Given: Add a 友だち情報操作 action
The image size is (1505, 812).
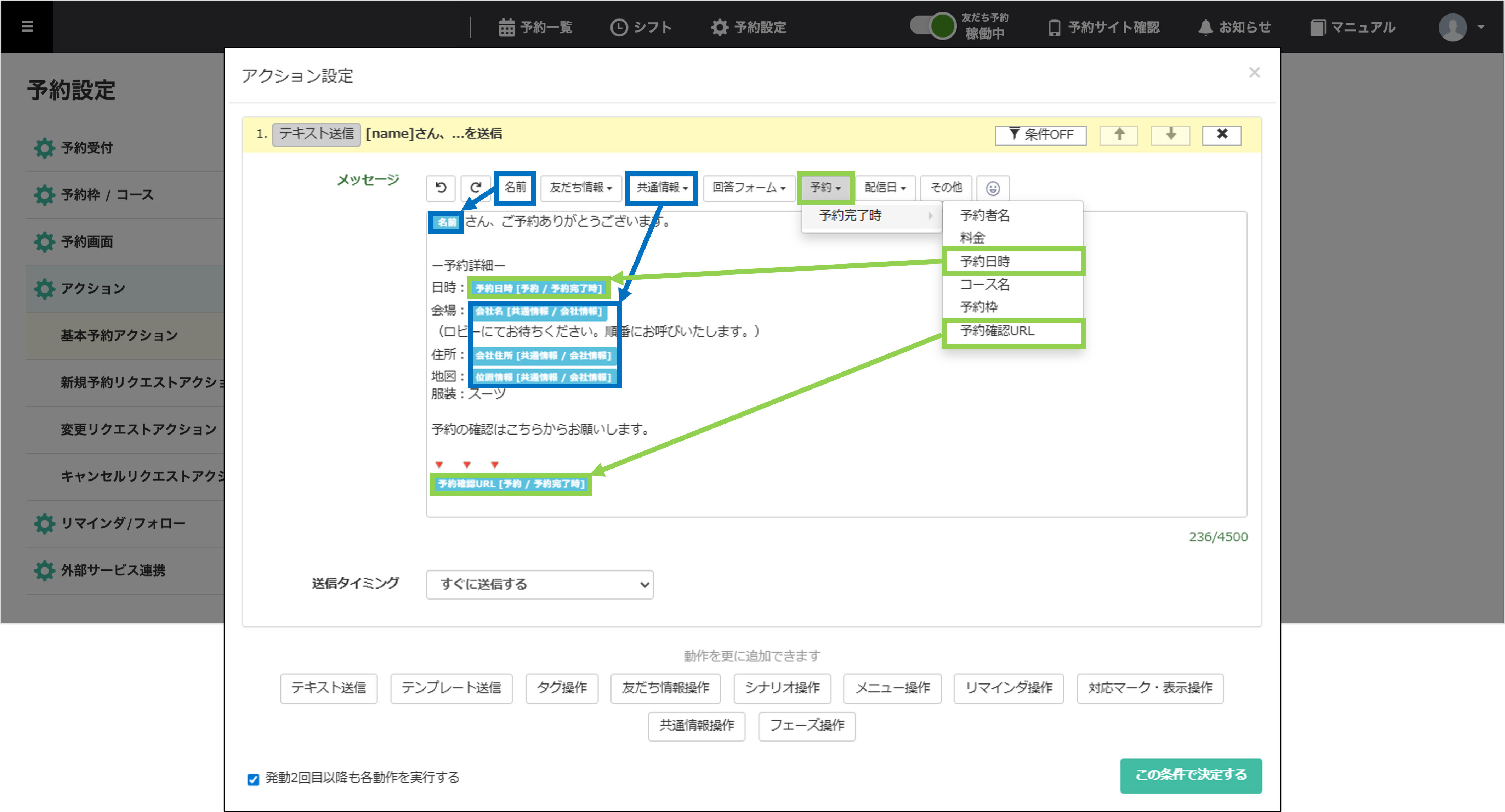Looking at the screenshot, I should pos(665,688).
